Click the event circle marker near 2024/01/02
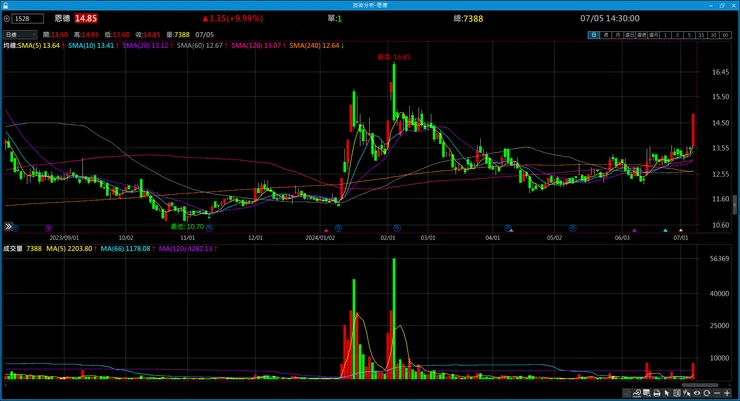 point(338,228)
